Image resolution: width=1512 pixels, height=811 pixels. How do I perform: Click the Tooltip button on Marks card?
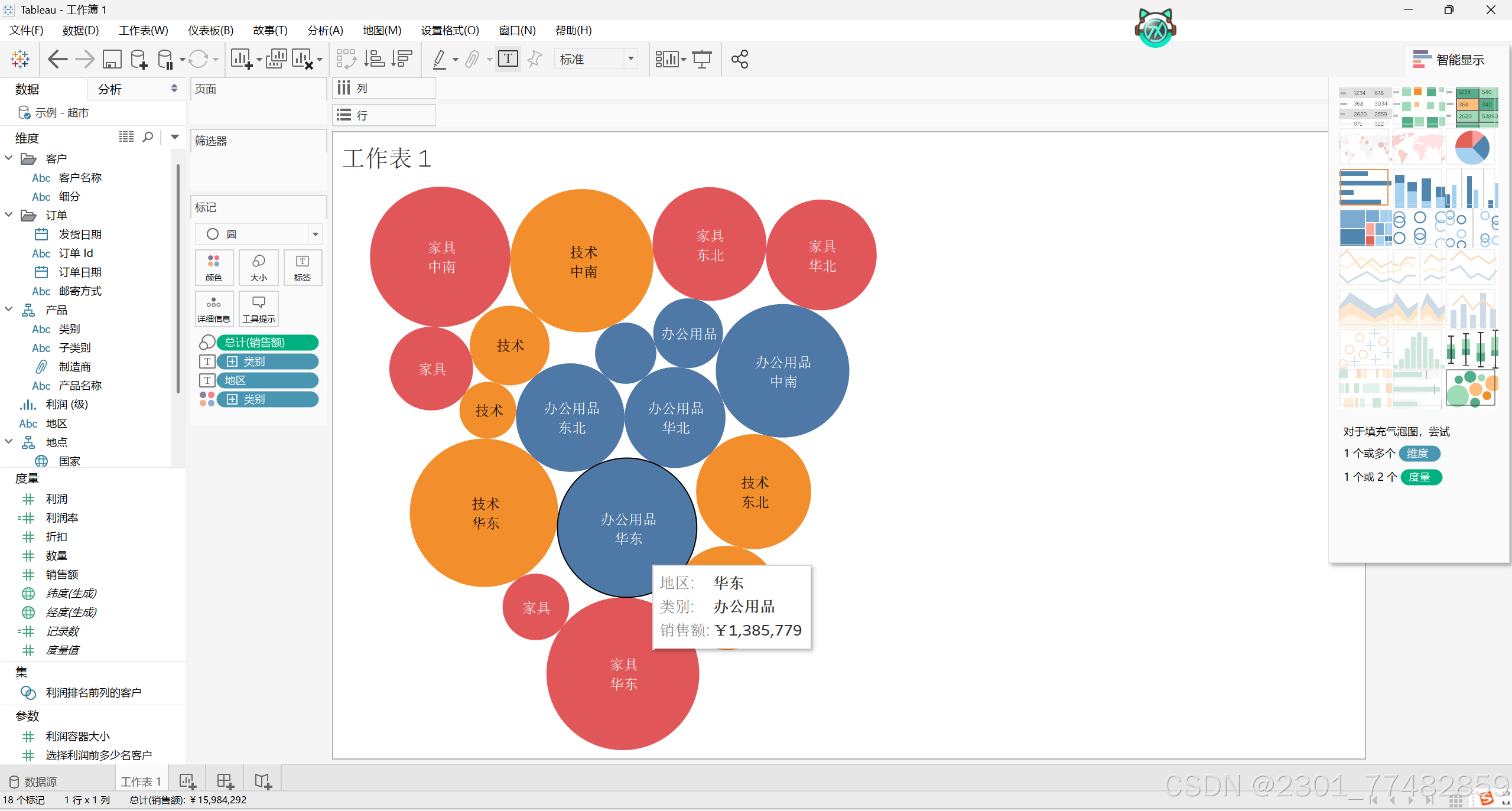pyautogui.click(x=258, y=308)
